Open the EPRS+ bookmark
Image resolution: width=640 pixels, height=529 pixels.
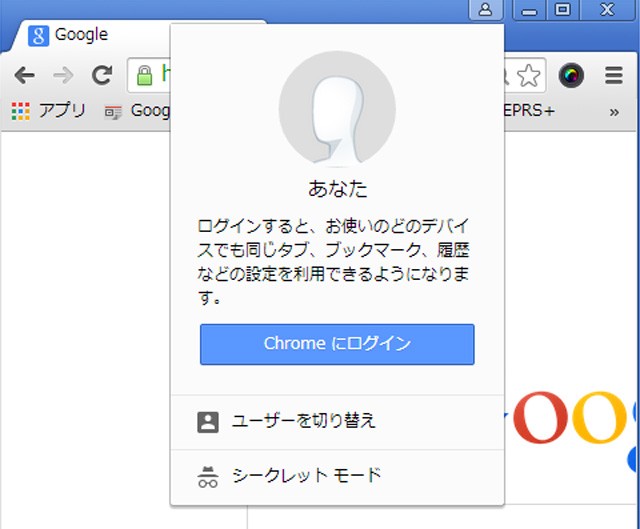(530, 110)
